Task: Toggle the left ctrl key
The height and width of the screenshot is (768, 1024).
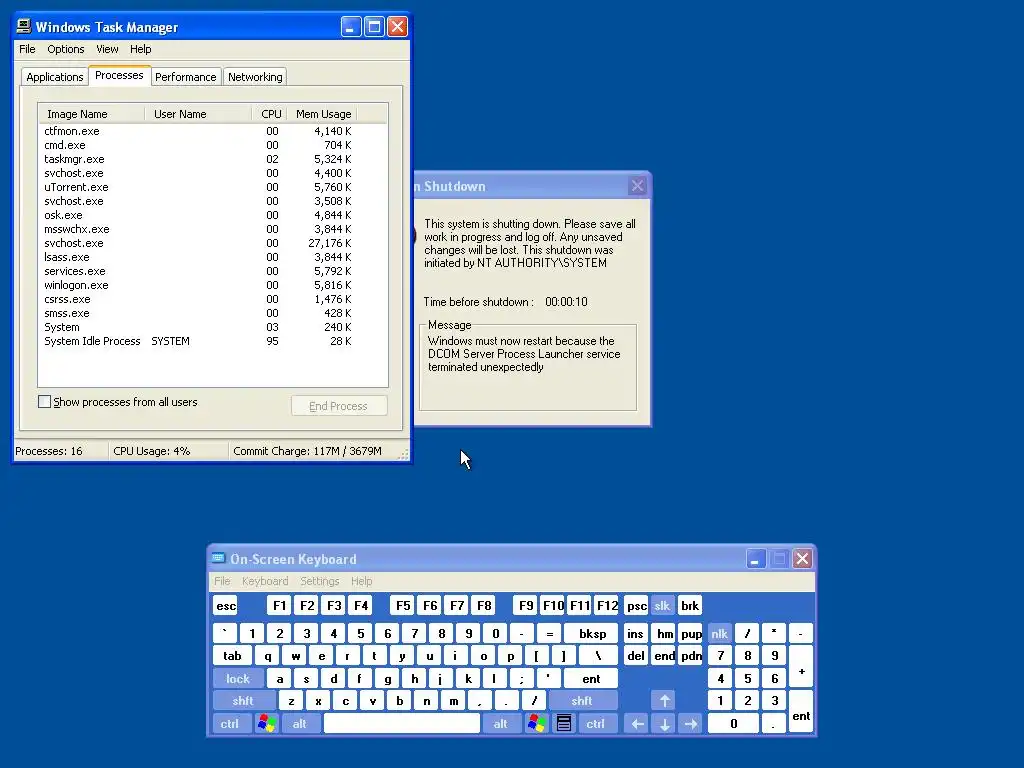Action: tap(230, 723)
